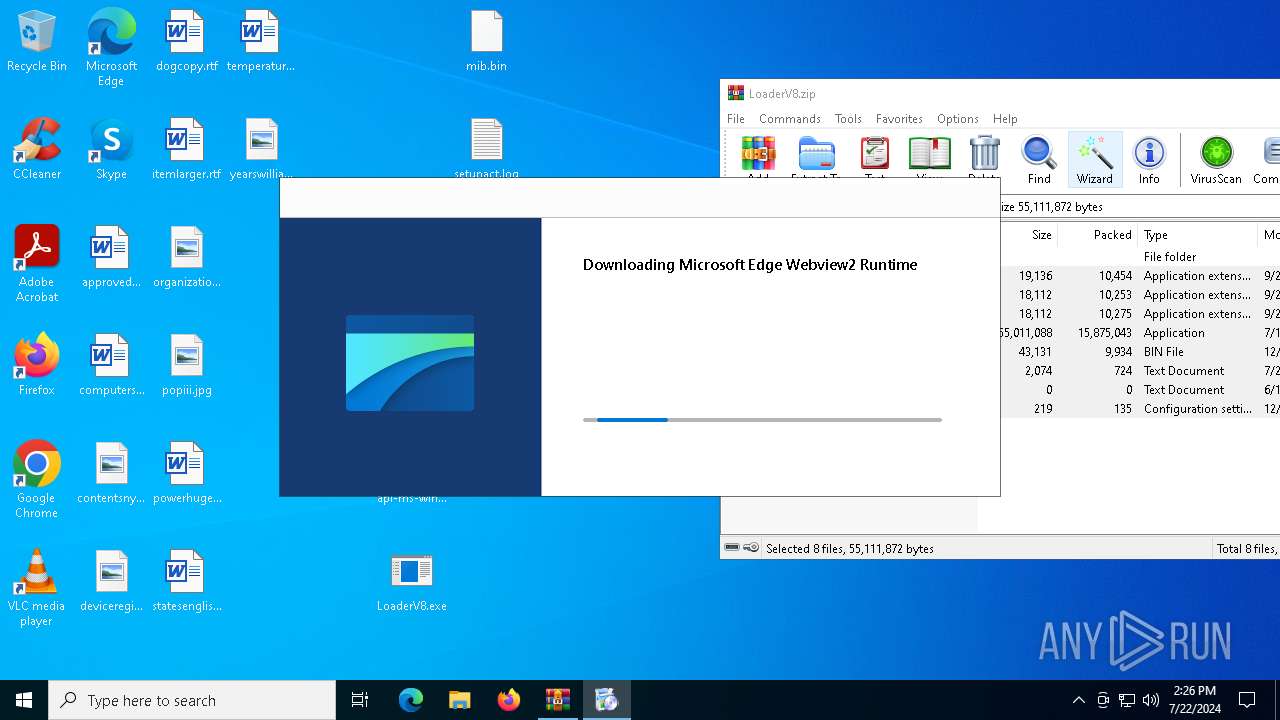Viewport: 1280px width, 720px height.
Task: Open VLC media player shortcut
Action: 37,588
